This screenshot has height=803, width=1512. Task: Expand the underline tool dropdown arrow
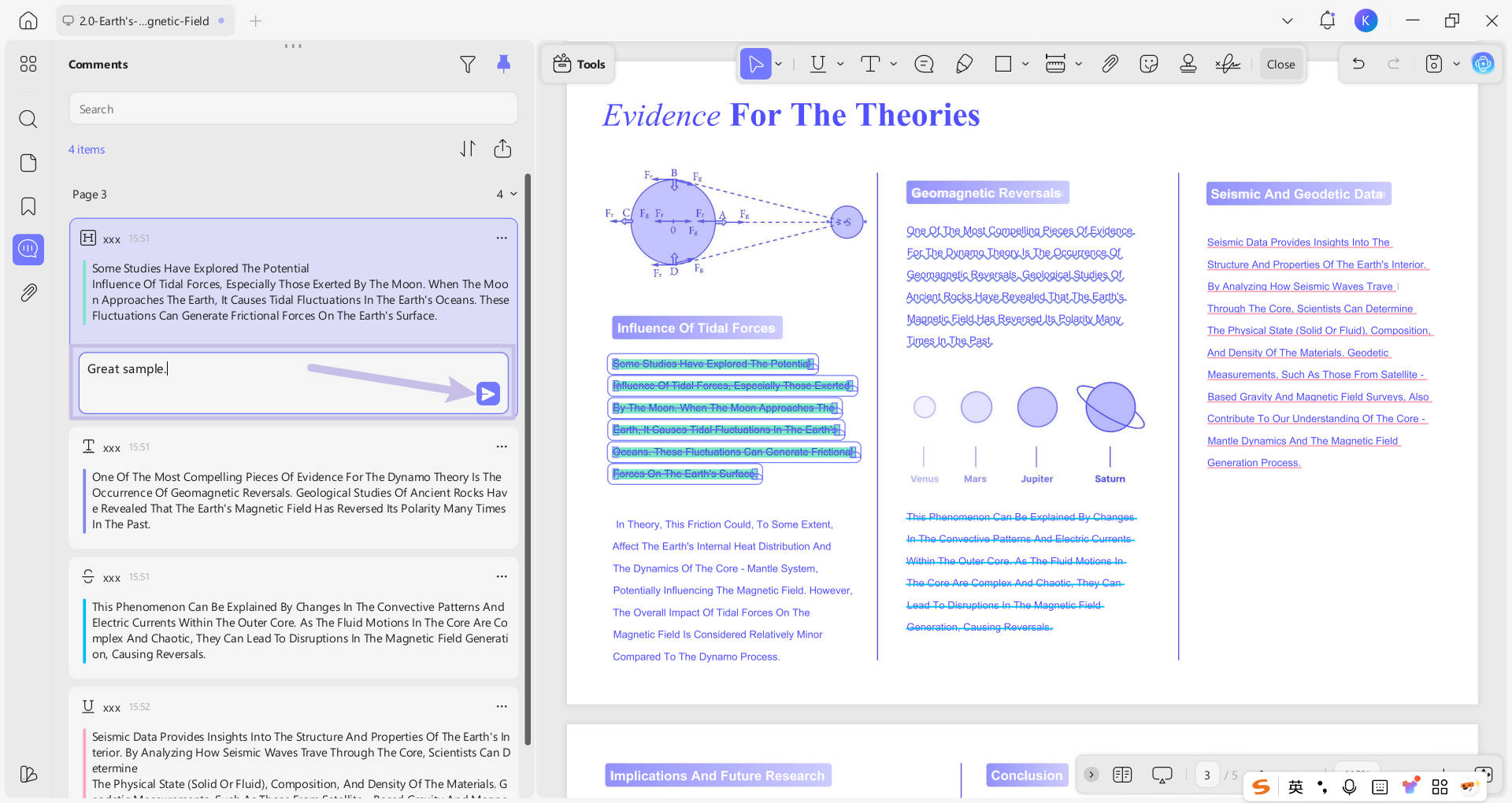(x=840, y=64)
